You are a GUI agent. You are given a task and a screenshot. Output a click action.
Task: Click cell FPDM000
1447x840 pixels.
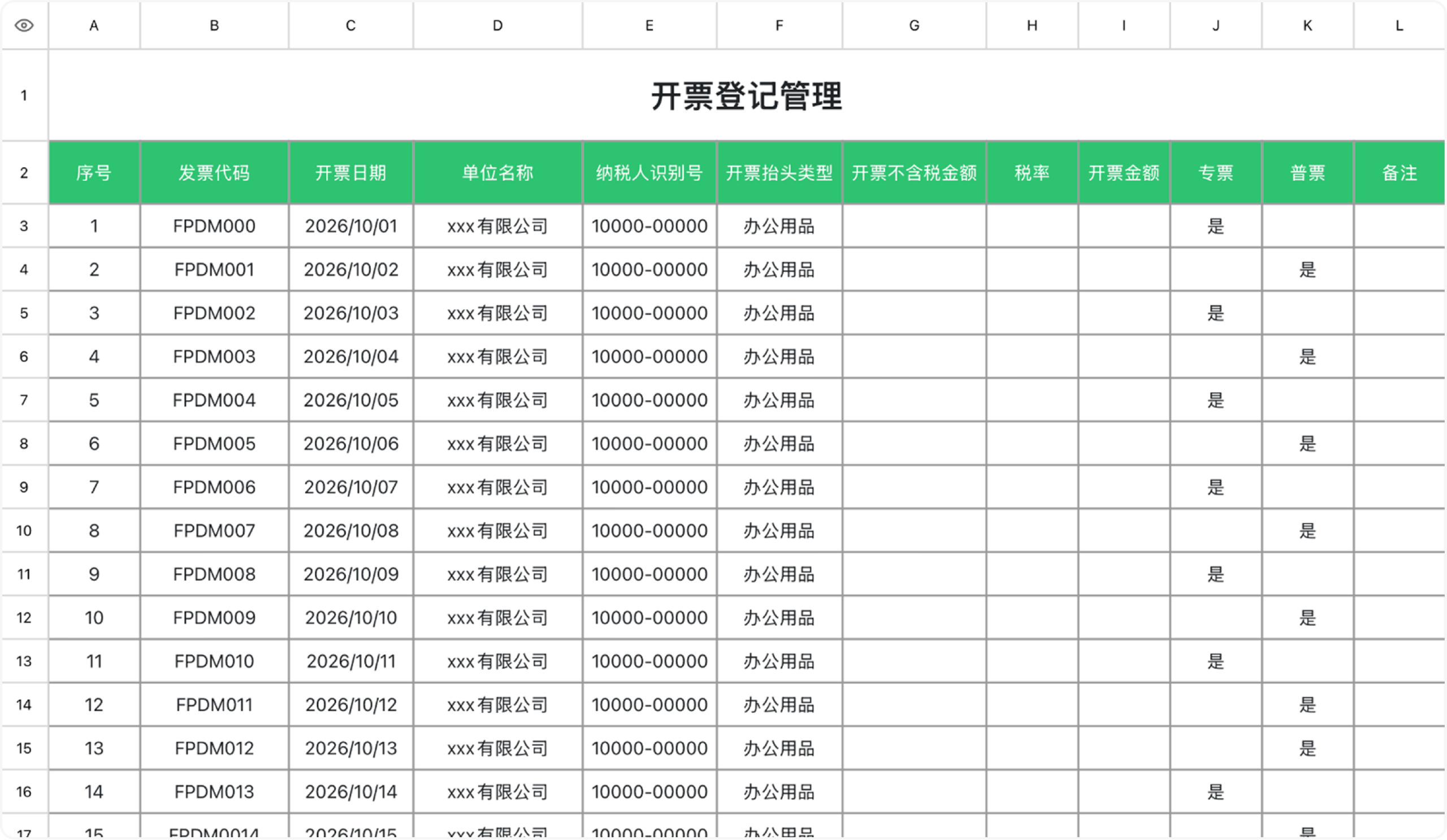coord(214,226)
